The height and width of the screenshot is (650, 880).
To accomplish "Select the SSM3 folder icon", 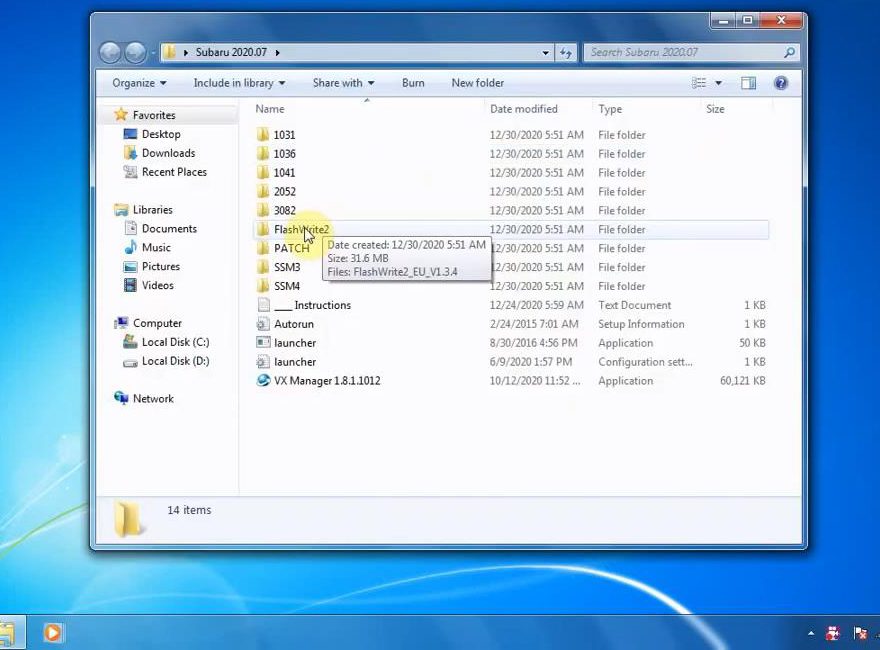I will [x=263, y=267].
